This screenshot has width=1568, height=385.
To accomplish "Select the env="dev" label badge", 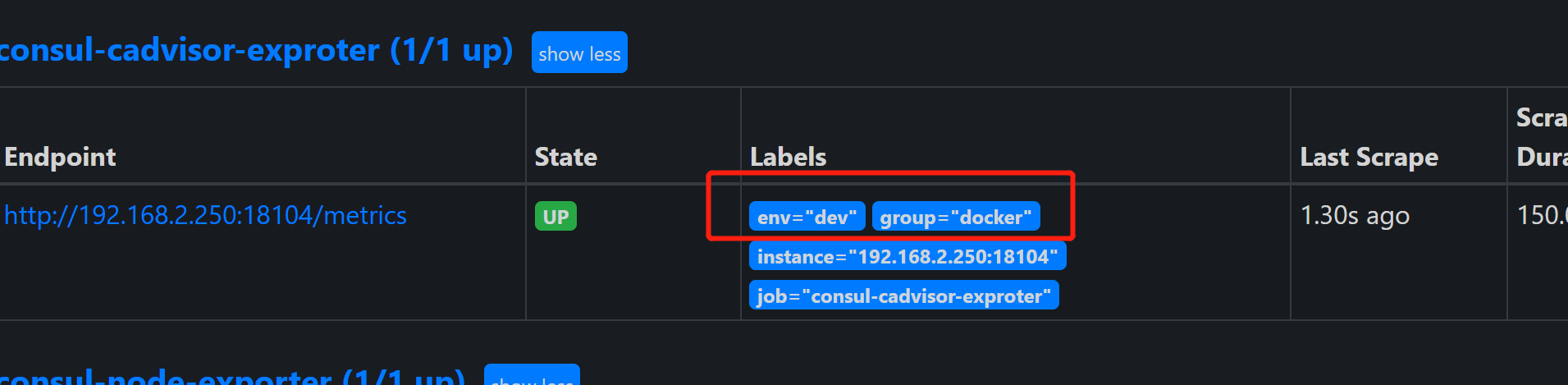I will pyautogui.click(x=807, y=217).
